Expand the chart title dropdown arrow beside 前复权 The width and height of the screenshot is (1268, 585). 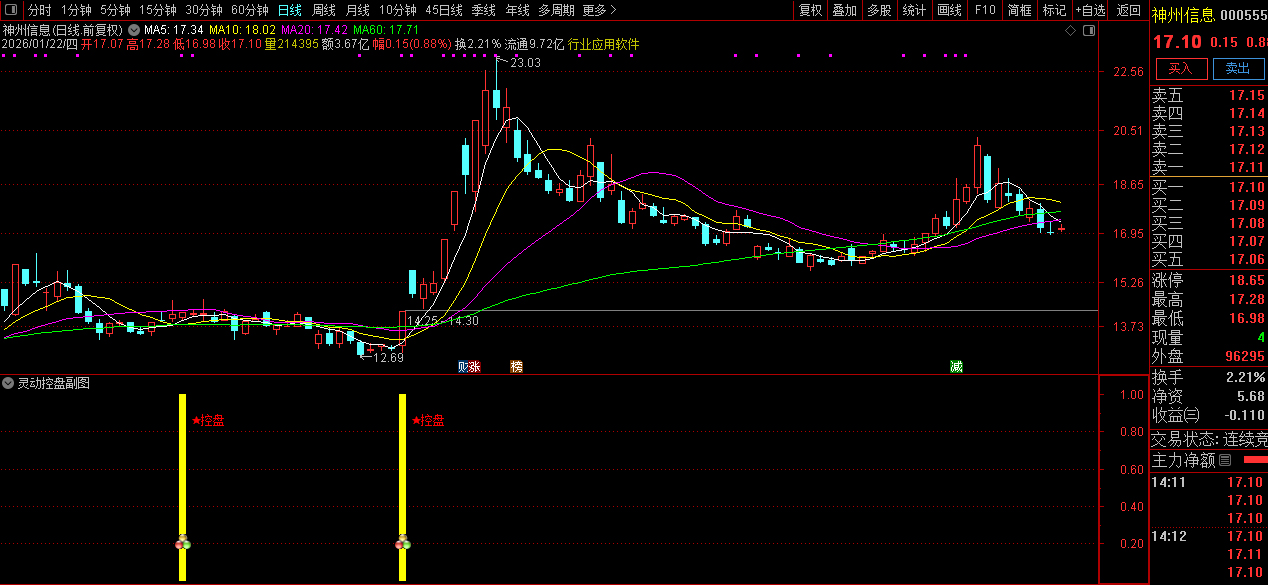pyautogui.click(x=133, y=30)
